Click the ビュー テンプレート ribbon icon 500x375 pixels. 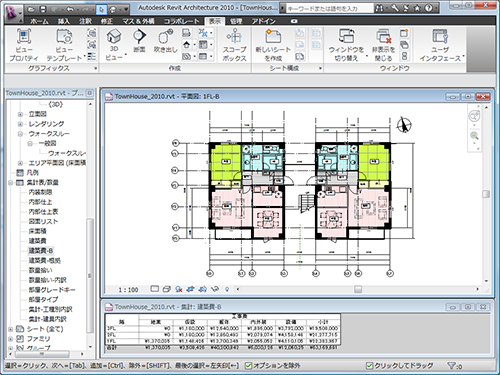(x=64, y=37)
